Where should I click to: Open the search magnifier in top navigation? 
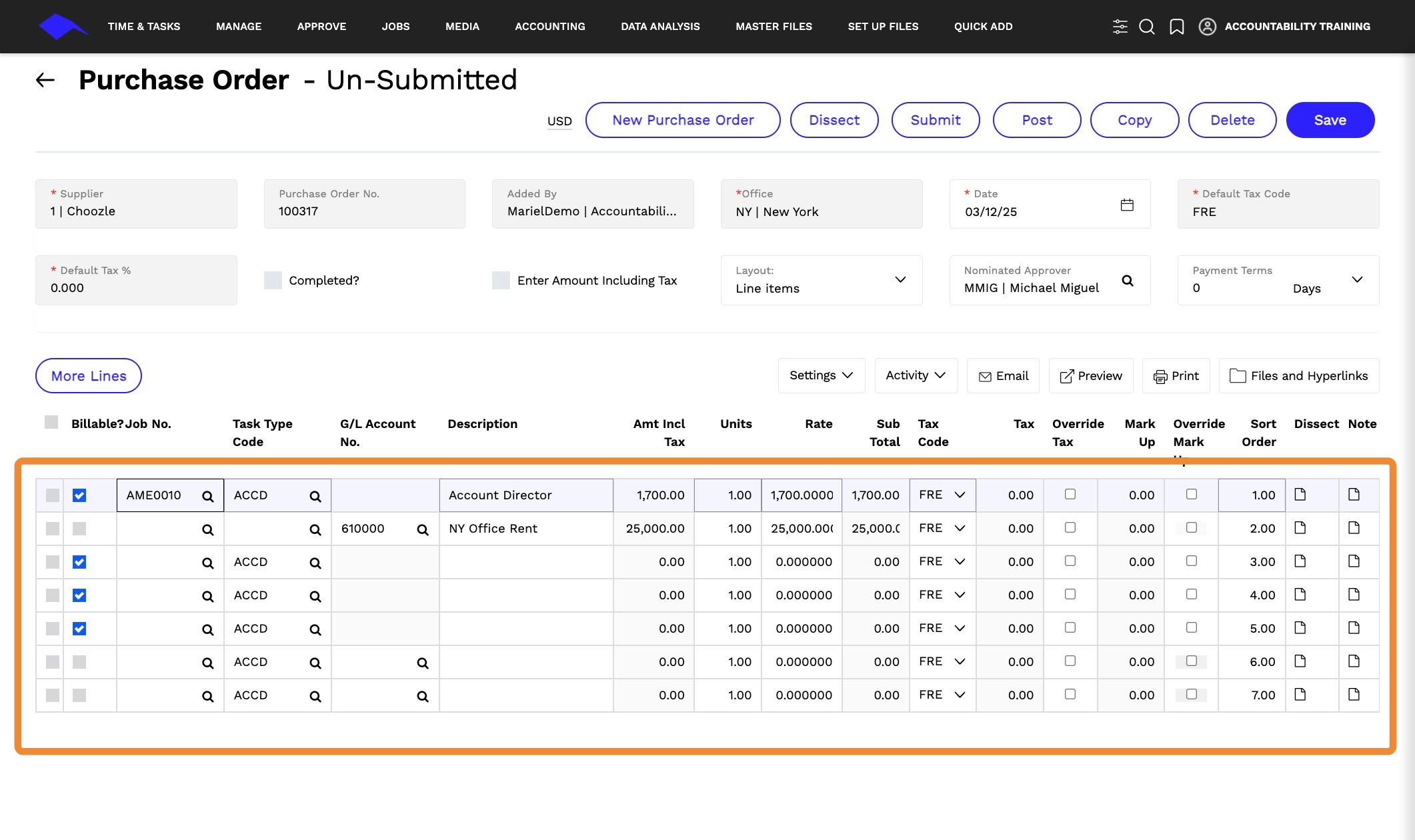coord(1147,27)
